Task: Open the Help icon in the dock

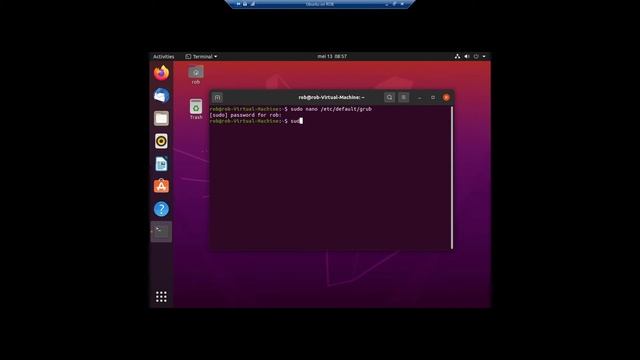Action: pyautogui.click(x=161, y=209)
